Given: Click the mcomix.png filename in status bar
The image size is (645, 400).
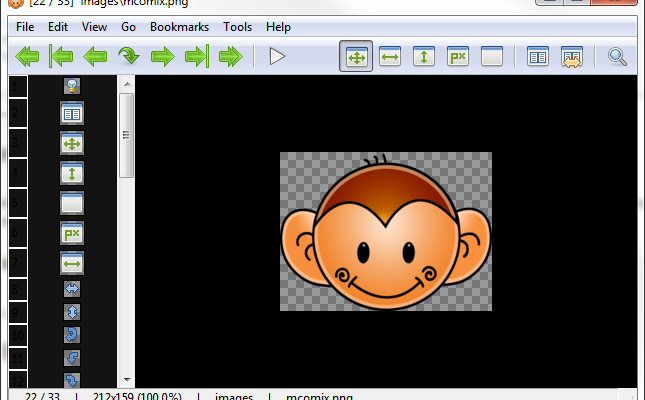Looking at the screenshot, I should [320, 397].
